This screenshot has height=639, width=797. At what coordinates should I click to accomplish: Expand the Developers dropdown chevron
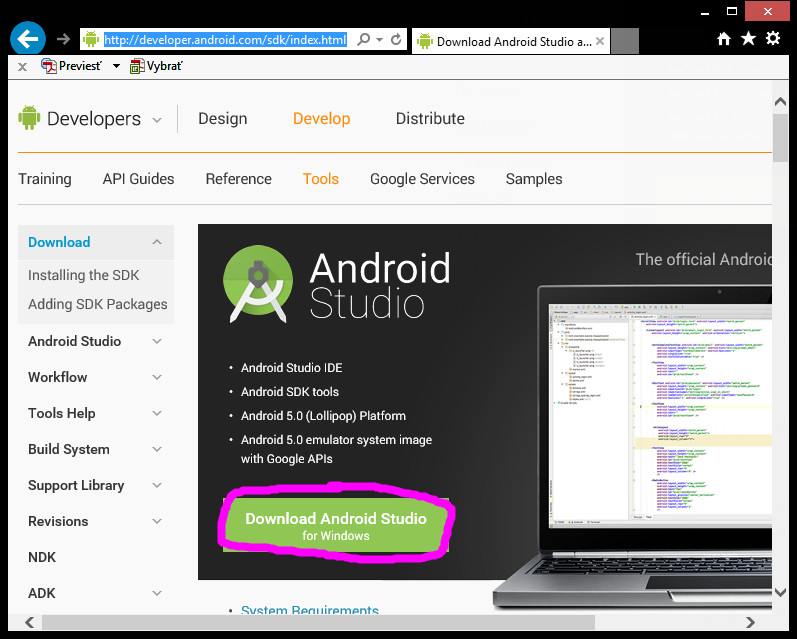click(x=157, y=120)
